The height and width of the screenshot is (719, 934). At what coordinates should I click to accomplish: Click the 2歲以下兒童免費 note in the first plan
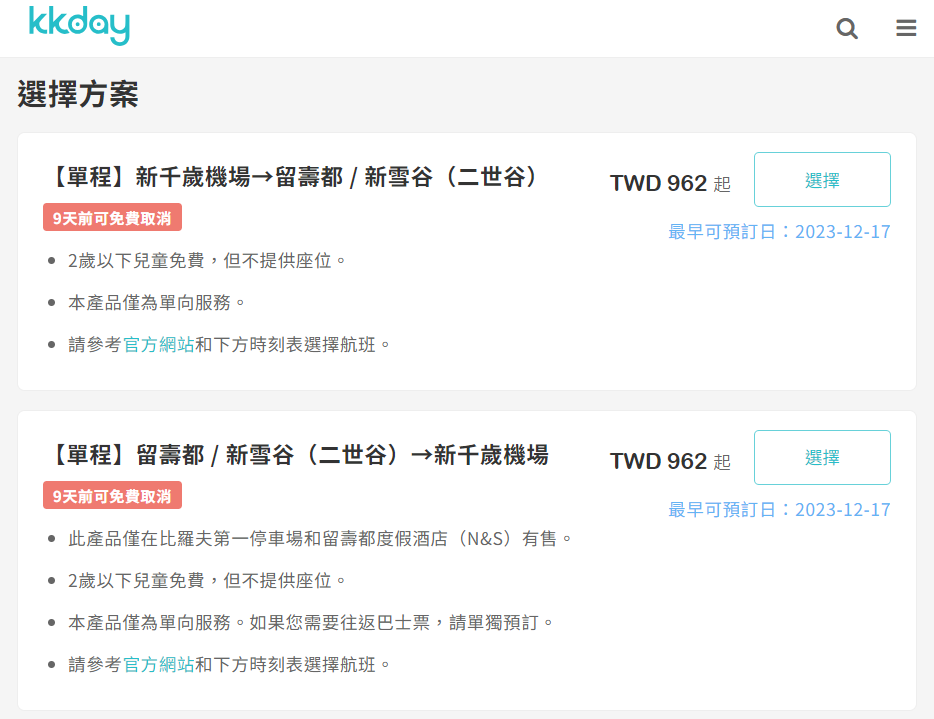pyautogui.click(x=207, y=260)
